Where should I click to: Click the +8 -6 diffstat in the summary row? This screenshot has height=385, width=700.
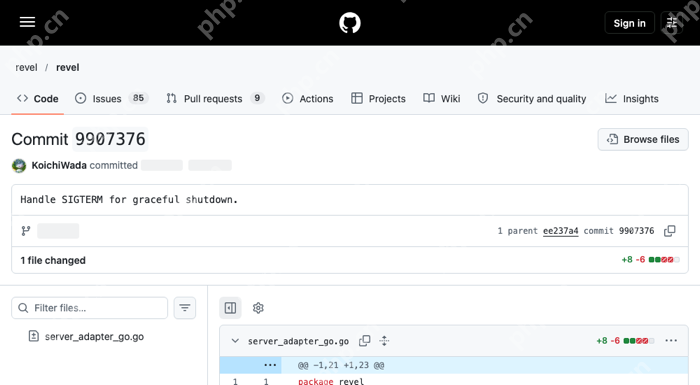[650, 259]
